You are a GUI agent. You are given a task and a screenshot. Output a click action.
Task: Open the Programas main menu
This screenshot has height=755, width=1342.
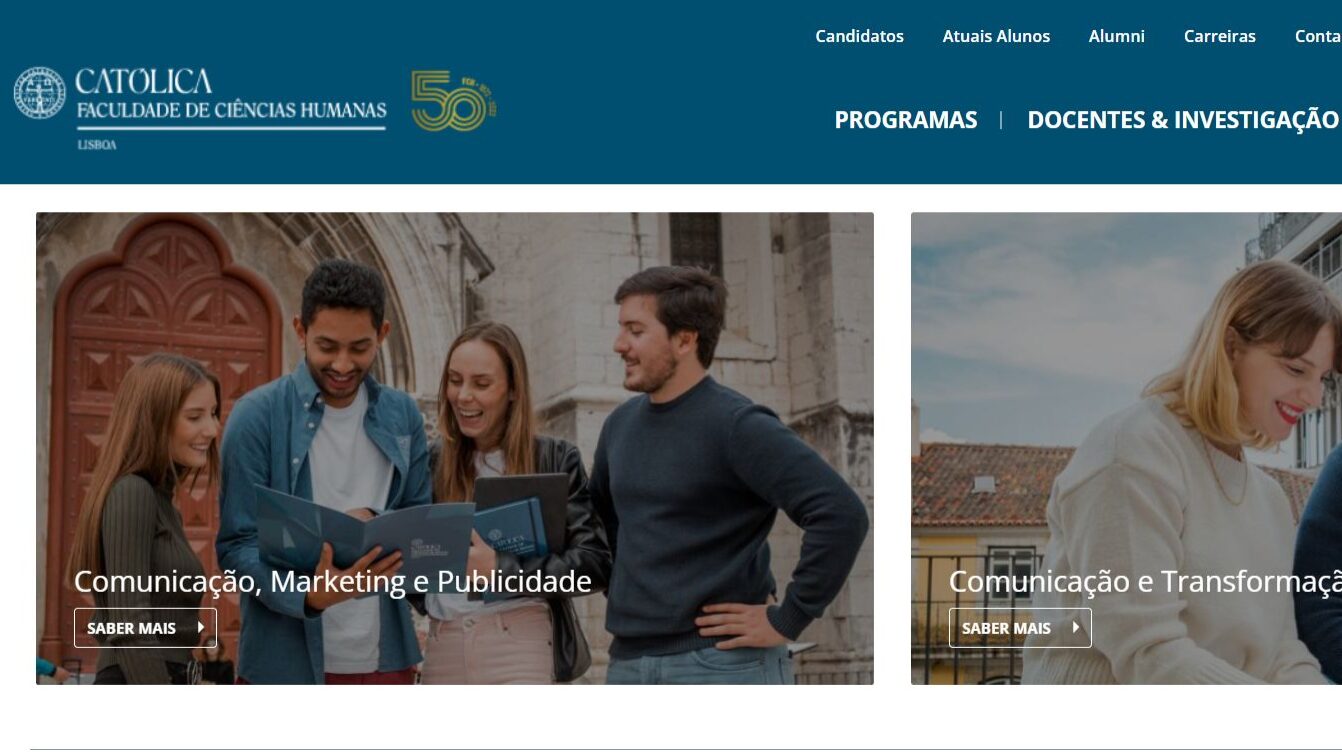(906, 120)
